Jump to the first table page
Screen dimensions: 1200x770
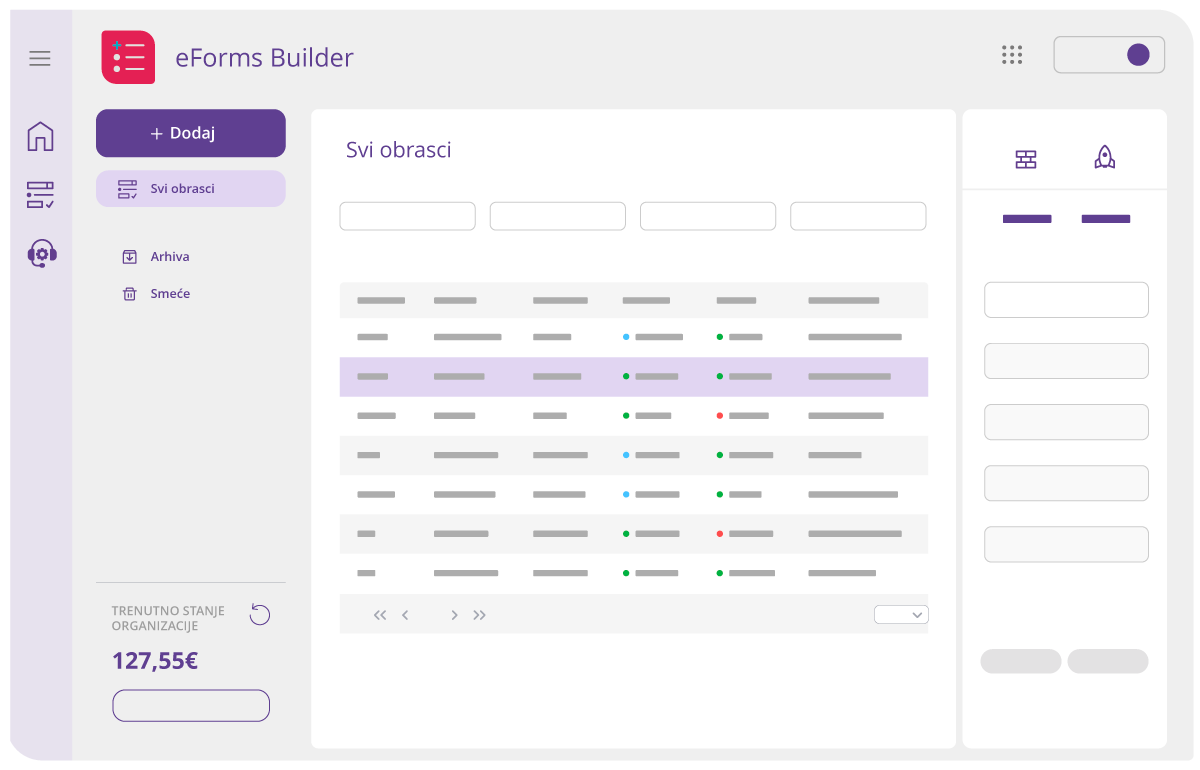[380, 615]
